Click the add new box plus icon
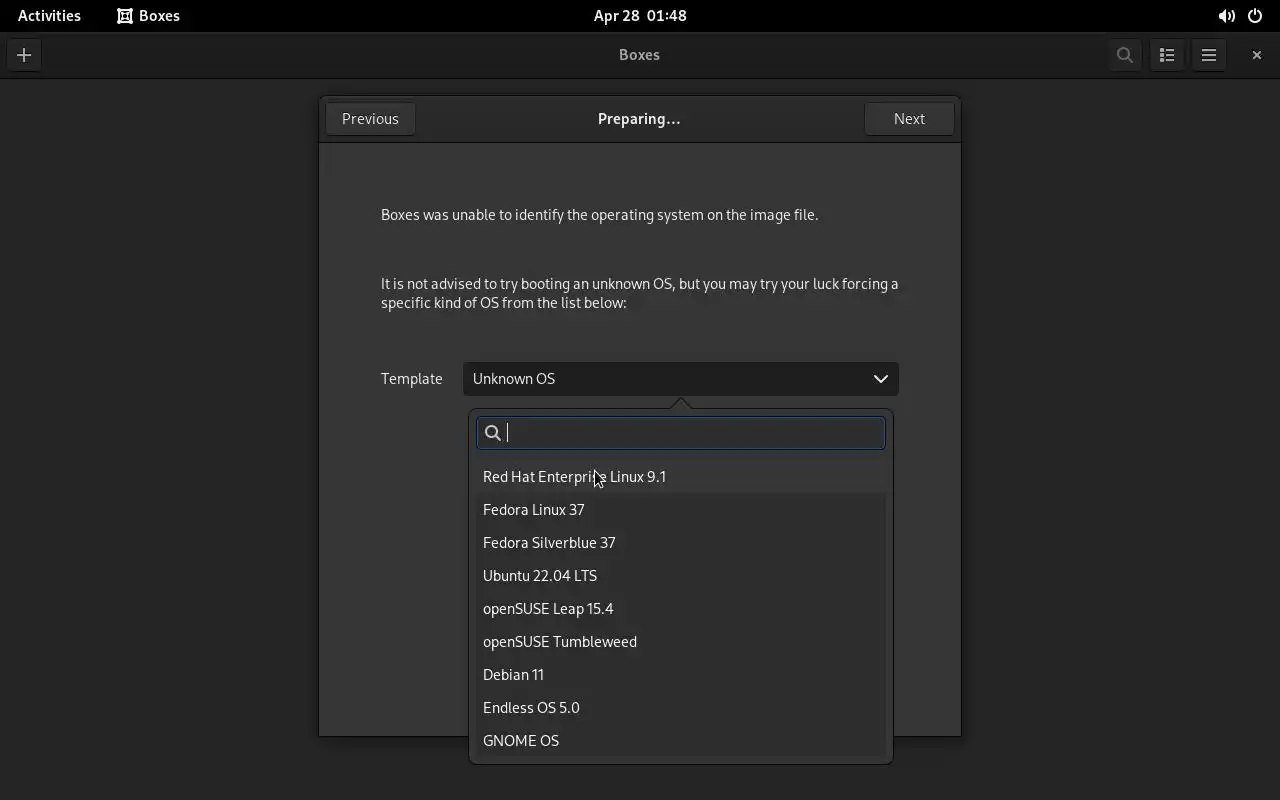The width and height of the screenshot is (1280, 800). coord(24,55)
